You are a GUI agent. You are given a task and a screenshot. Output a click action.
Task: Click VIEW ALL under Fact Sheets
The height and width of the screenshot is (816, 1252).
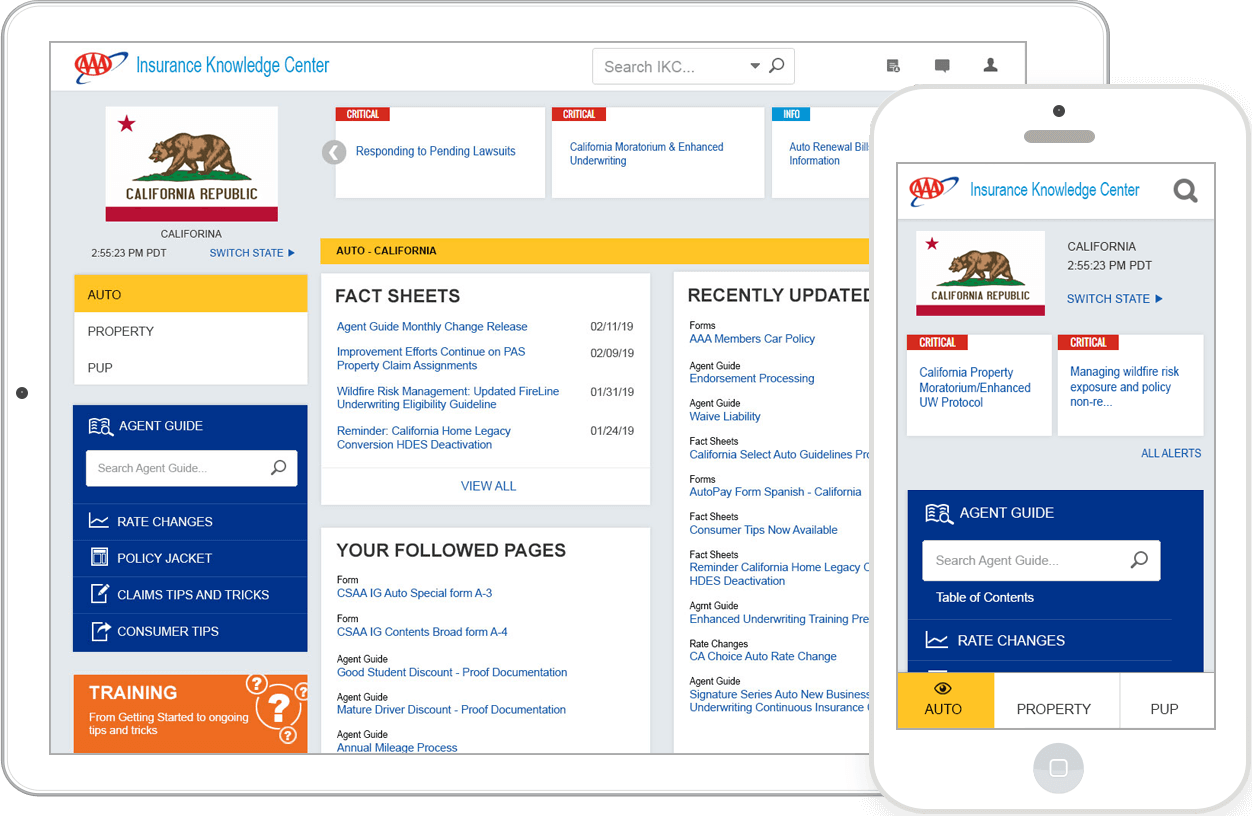coord(488,486)
